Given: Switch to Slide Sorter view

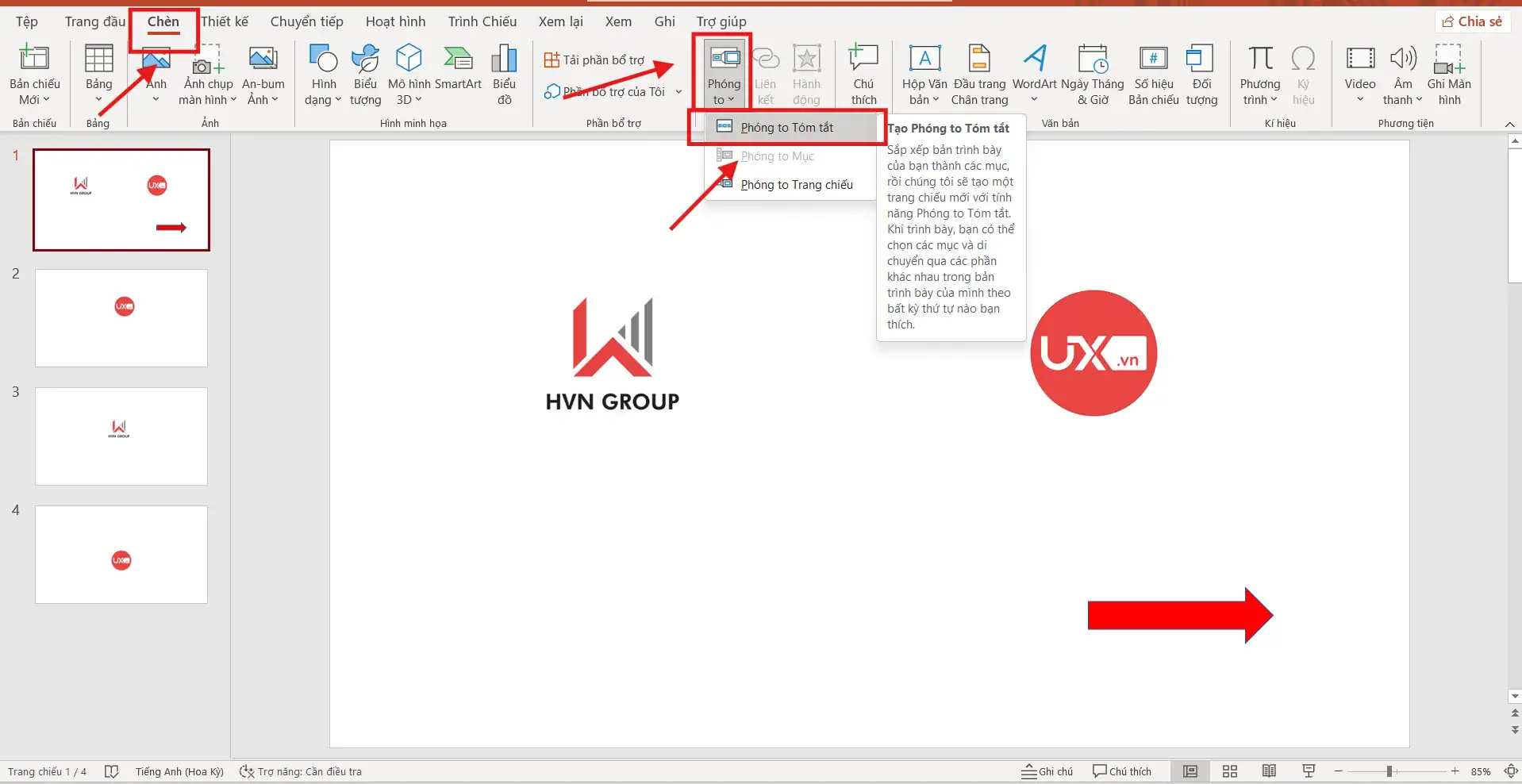Looking at the screenshot, I should pos(1229,771).
